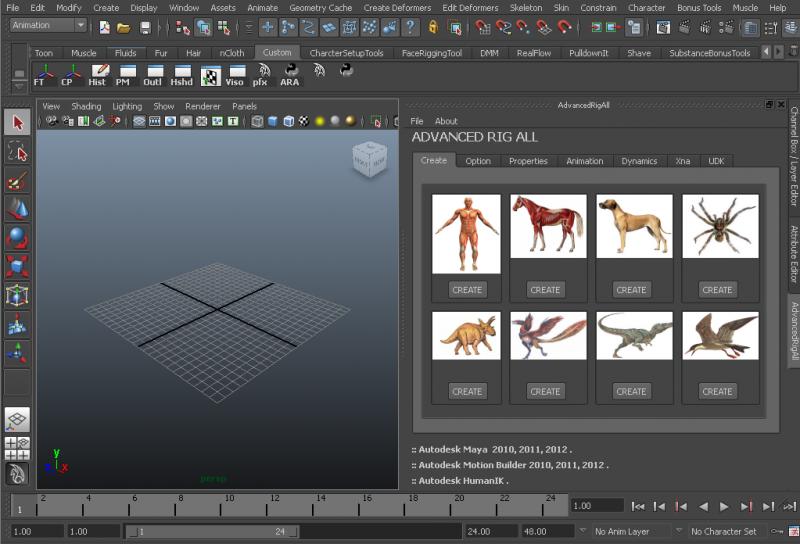Open the viewport Shading menu
The height and width of the screenshot is (544, 800).
pyautogui.click(x=86, y=106)
